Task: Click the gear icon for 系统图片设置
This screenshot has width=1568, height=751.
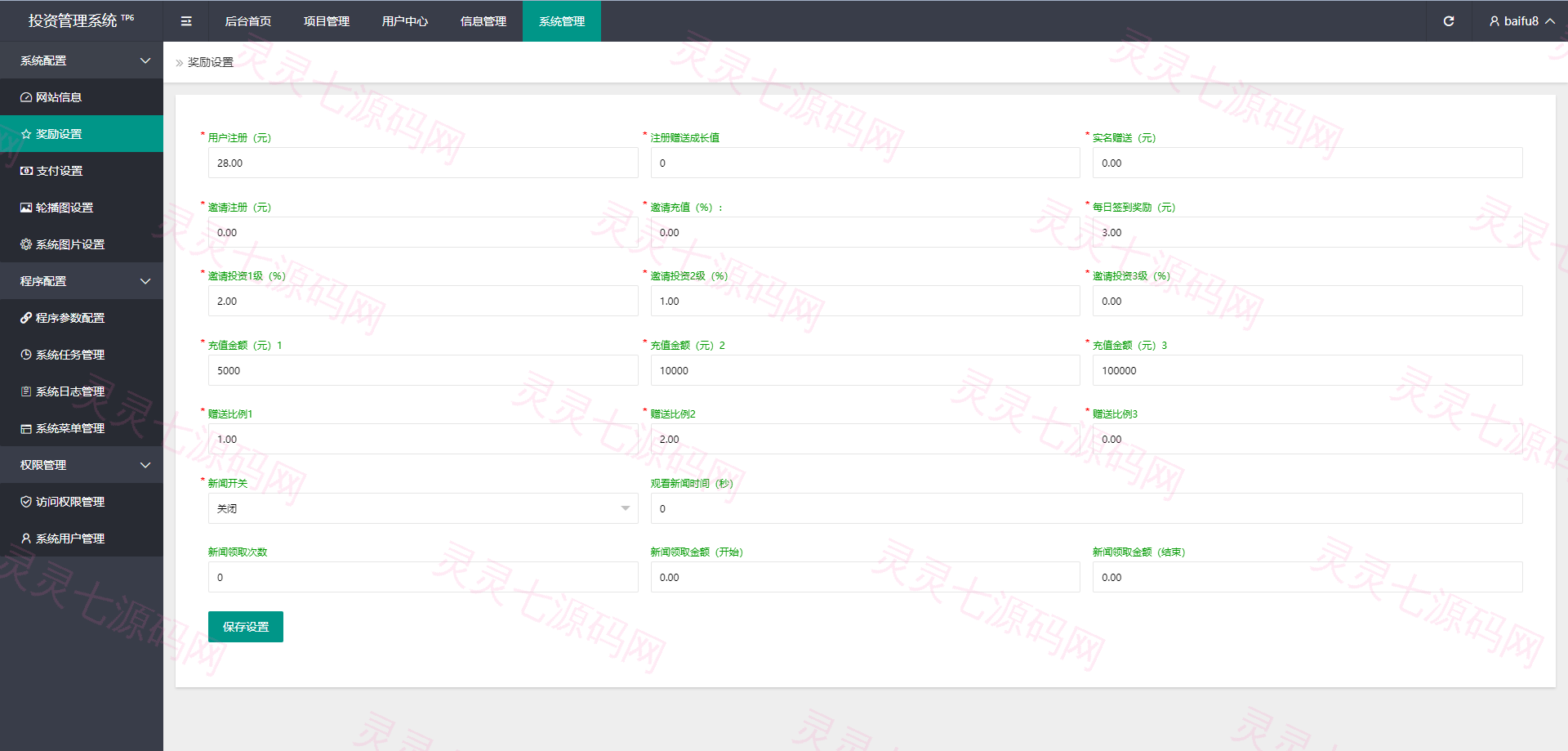Action: [x=26, y=244]
